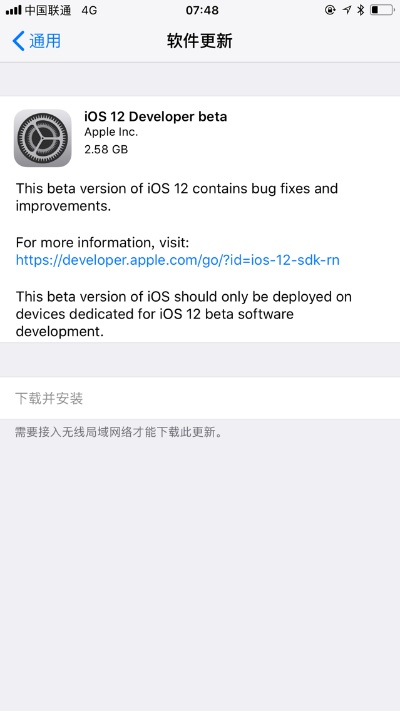Tap the 2.58 GB update size text

tap(106, 149)
